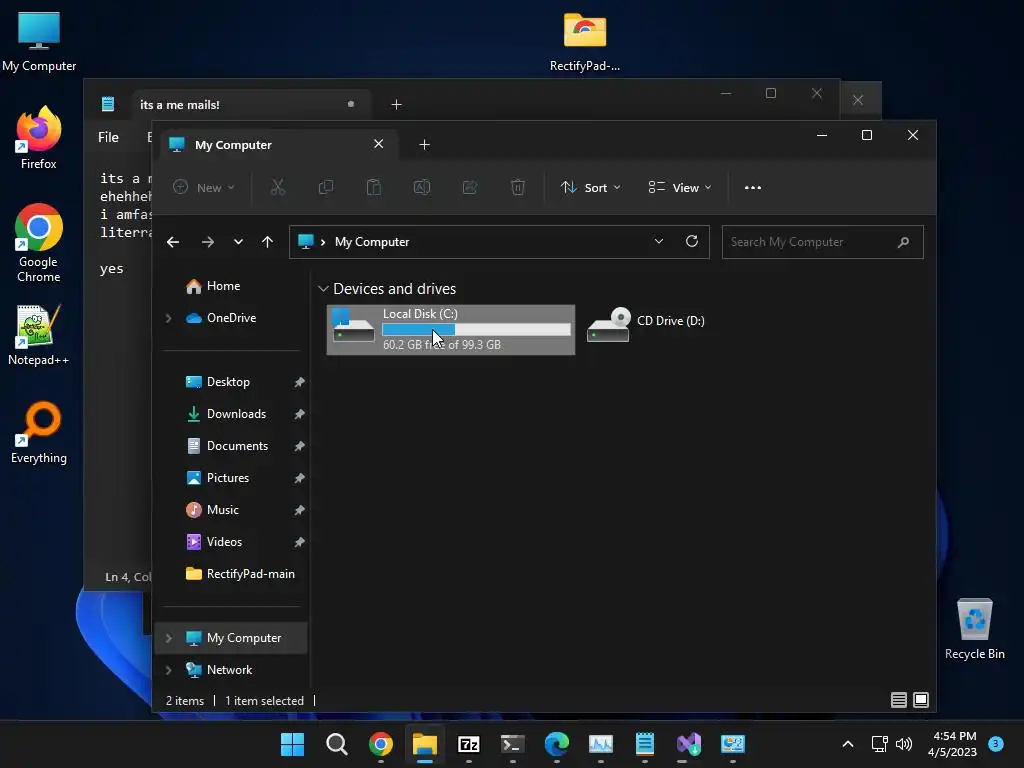Click the My Computer address bar path
This screenshot has height=768, width=1024.
pos(372,242)
